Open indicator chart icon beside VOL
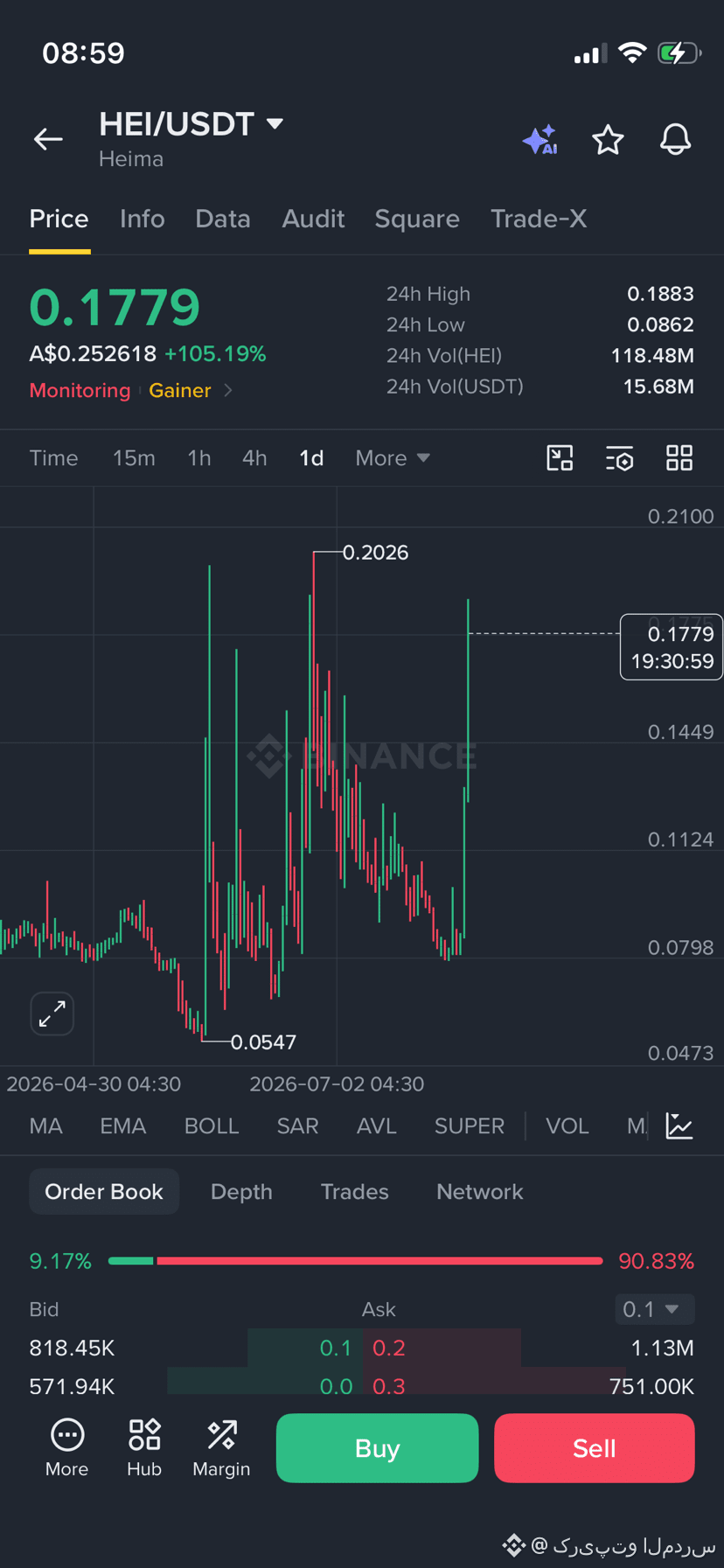724x1568 pixels. click(x=679, y=1125)
